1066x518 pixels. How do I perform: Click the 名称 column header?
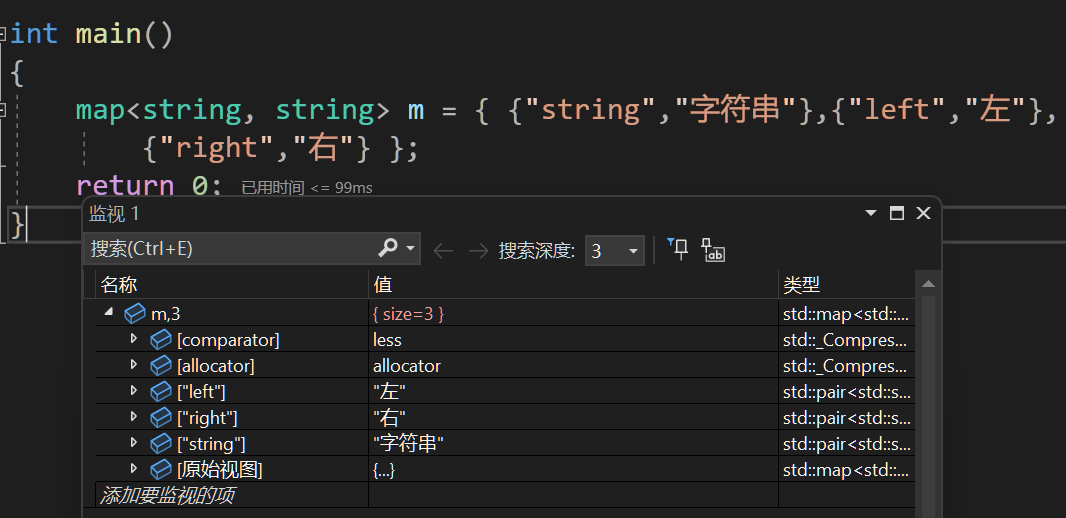(232, 285)
